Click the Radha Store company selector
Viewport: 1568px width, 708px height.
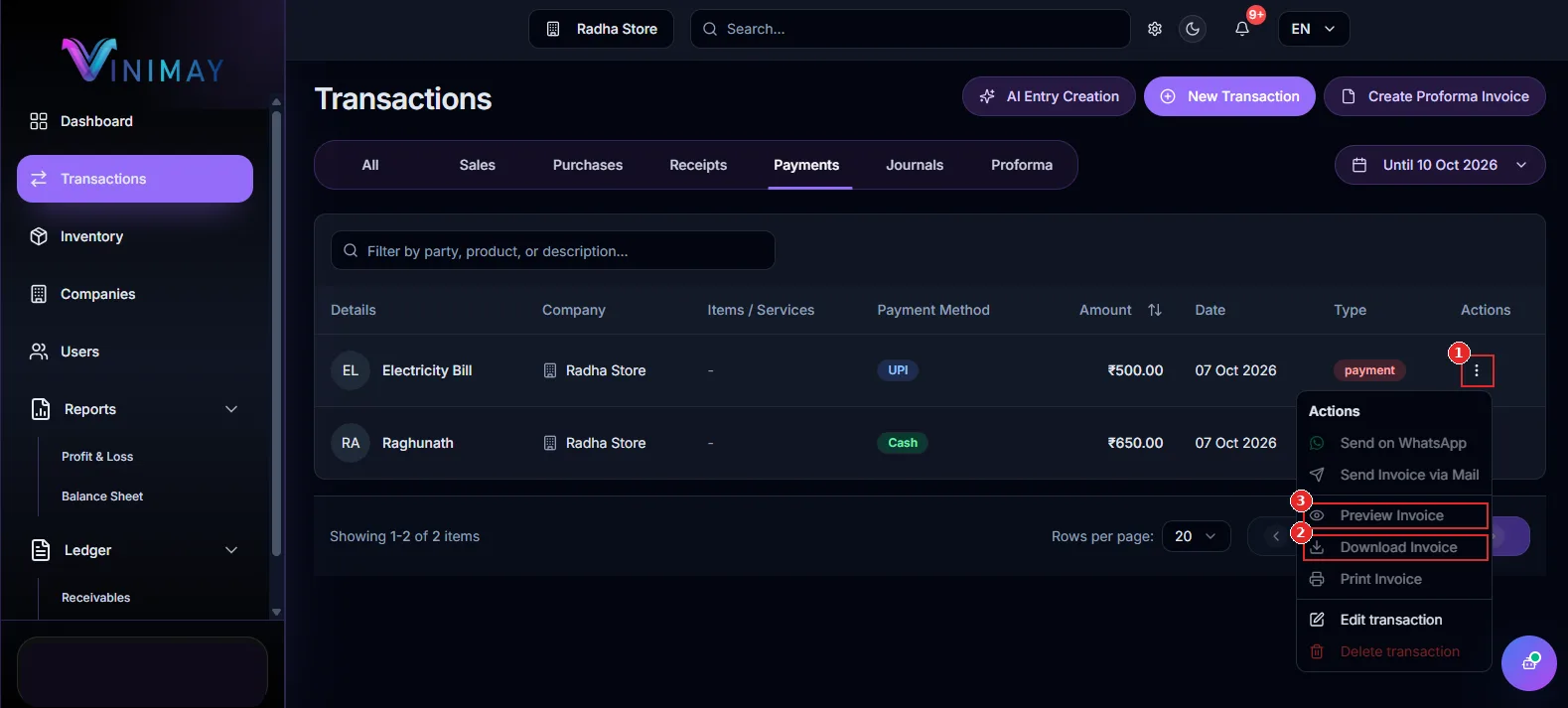(x=601, y=29)
